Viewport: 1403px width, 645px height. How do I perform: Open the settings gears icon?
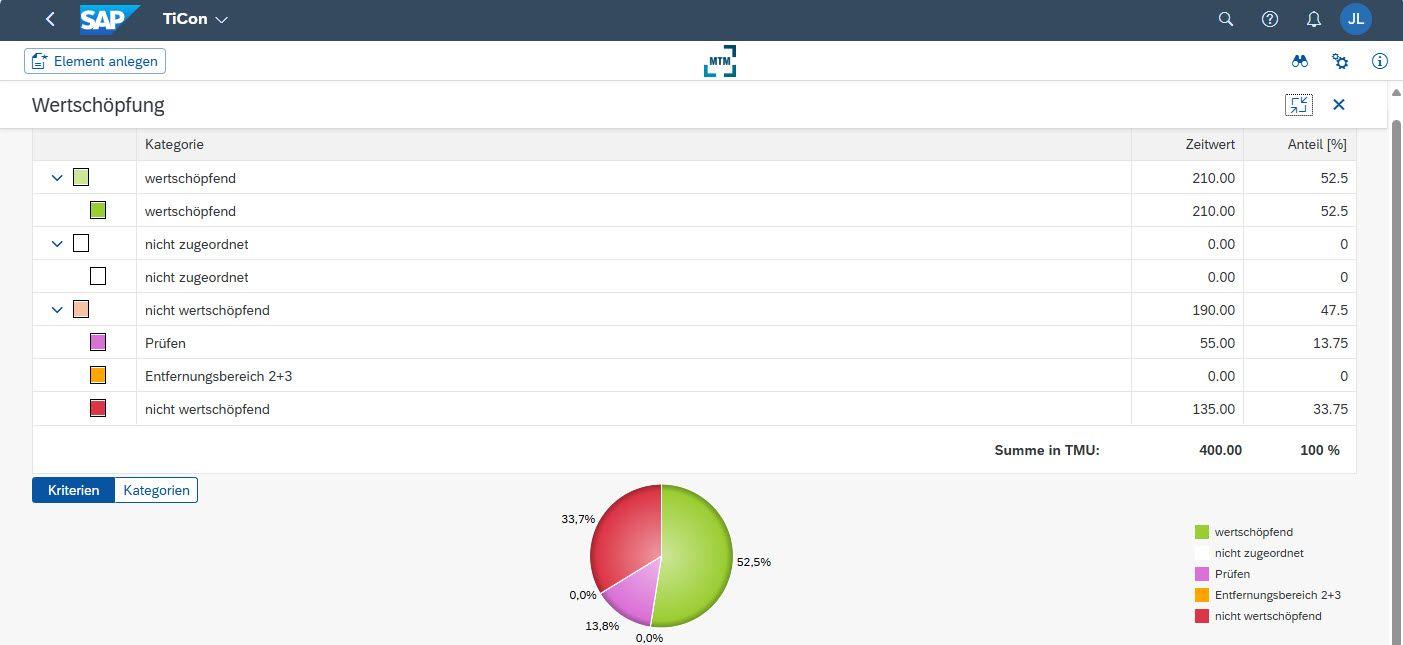coord(1340,61)
